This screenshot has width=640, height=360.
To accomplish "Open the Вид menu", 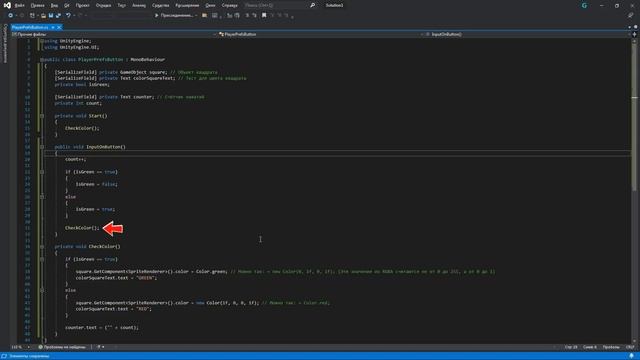I will (54, 5).
